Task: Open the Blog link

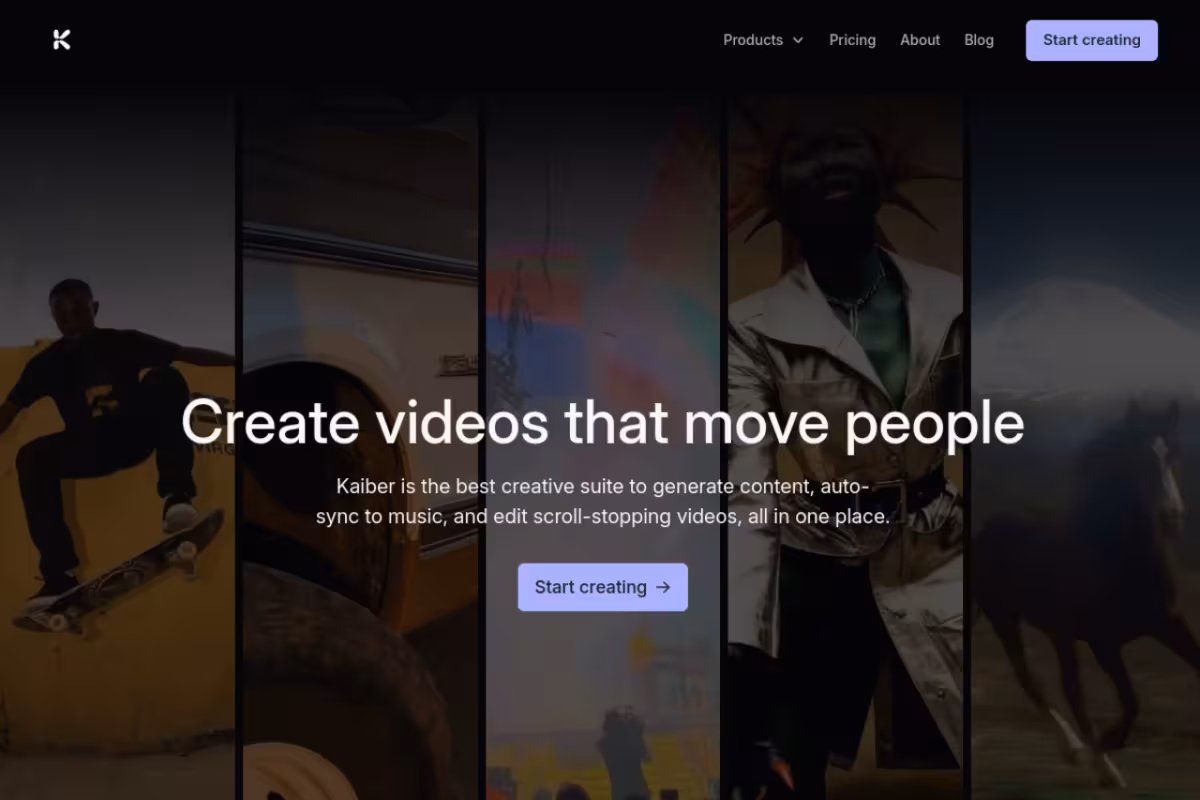Action: click(x=979, y=40)
